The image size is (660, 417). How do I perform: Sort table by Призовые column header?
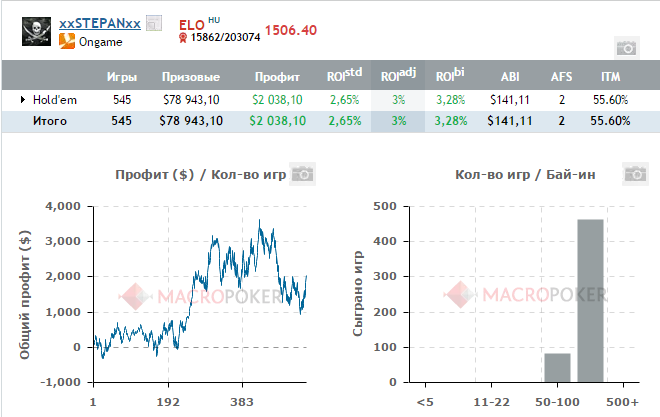(191, 77)
